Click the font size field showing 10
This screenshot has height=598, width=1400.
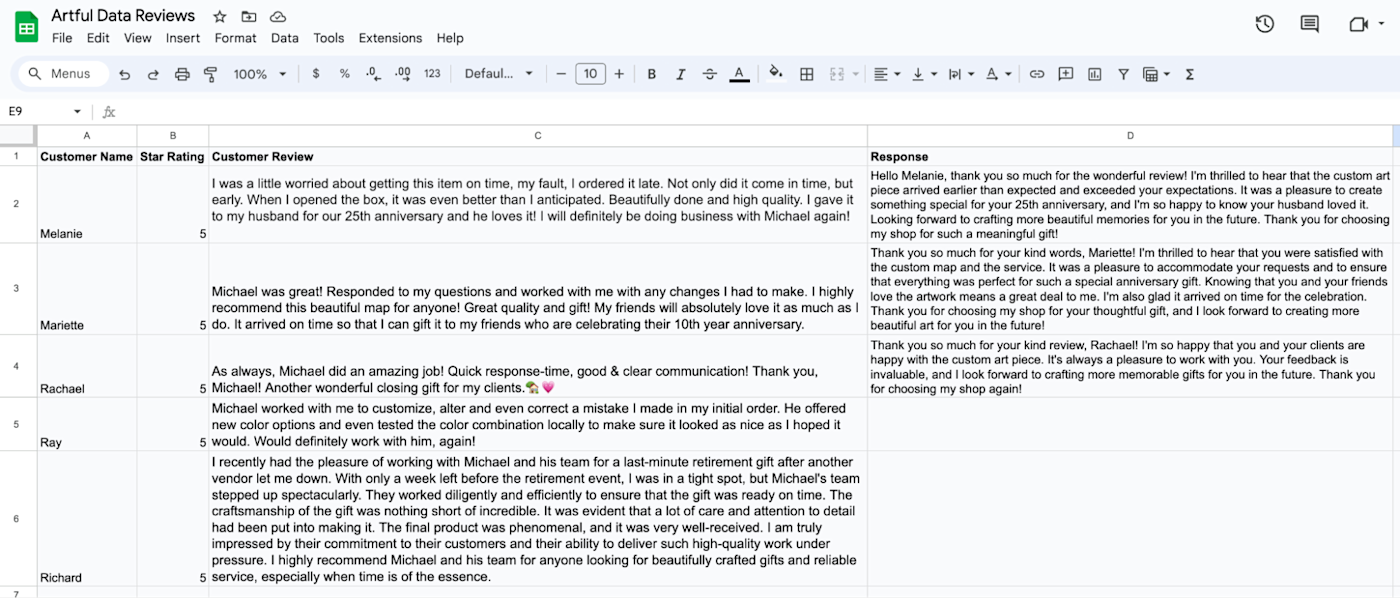tap(590, 74)
